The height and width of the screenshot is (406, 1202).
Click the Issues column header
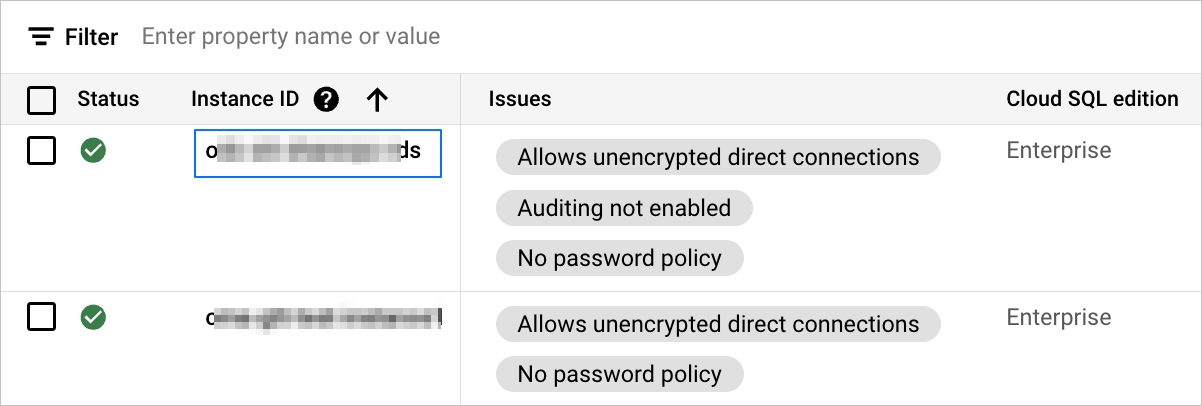pyautogui.click(x=520, y=99)
